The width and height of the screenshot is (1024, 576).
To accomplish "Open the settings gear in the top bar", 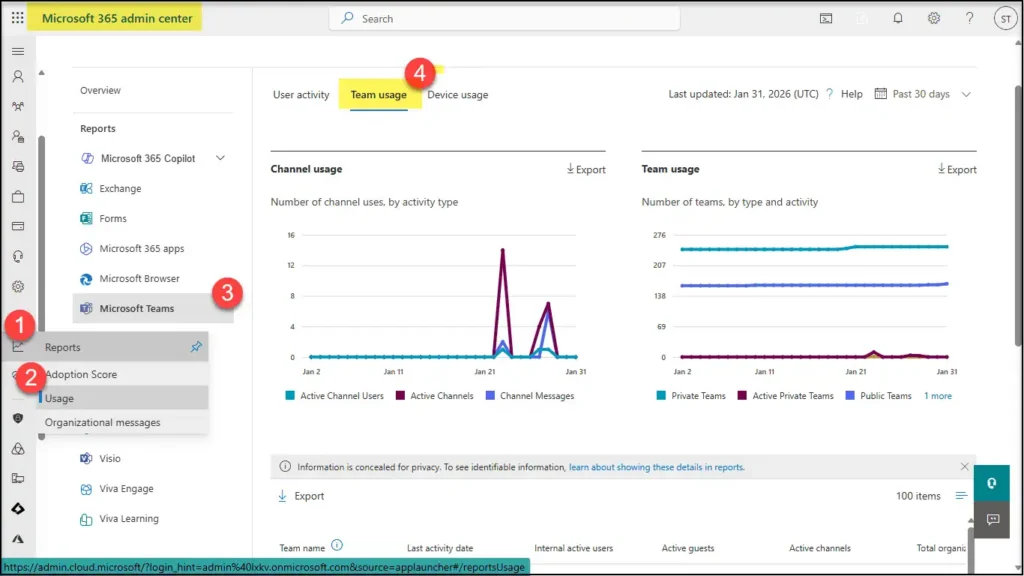I will click(x=933, y=18).
